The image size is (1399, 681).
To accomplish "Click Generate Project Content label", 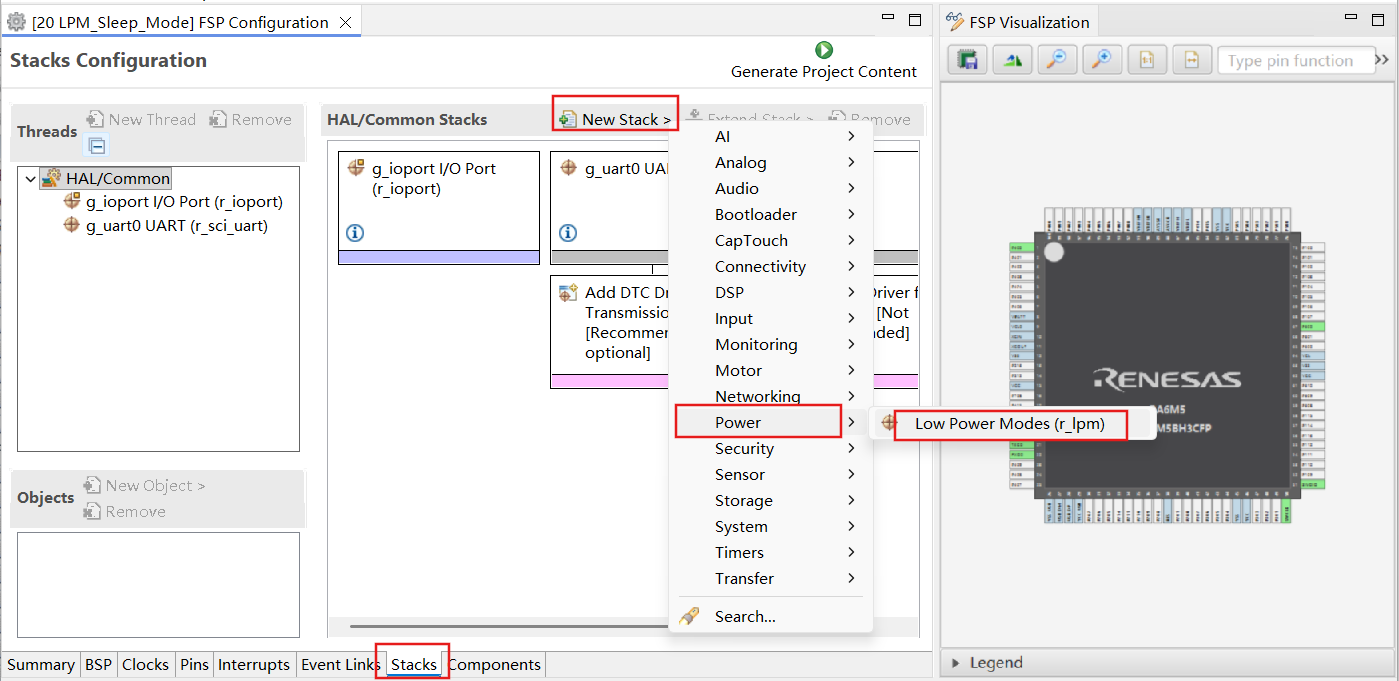I will coord(824,72).
